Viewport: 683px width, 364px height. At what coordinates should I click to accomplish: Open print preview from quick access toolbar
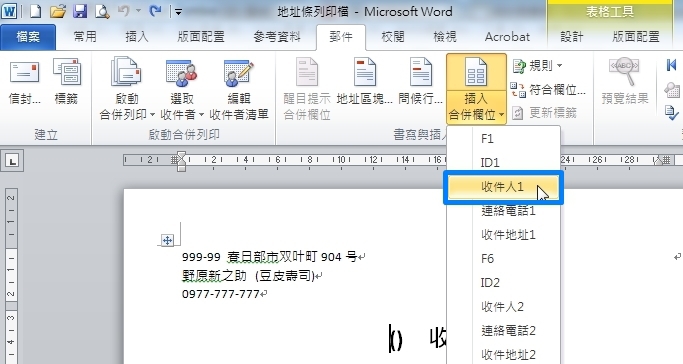(x=102, y=11)
